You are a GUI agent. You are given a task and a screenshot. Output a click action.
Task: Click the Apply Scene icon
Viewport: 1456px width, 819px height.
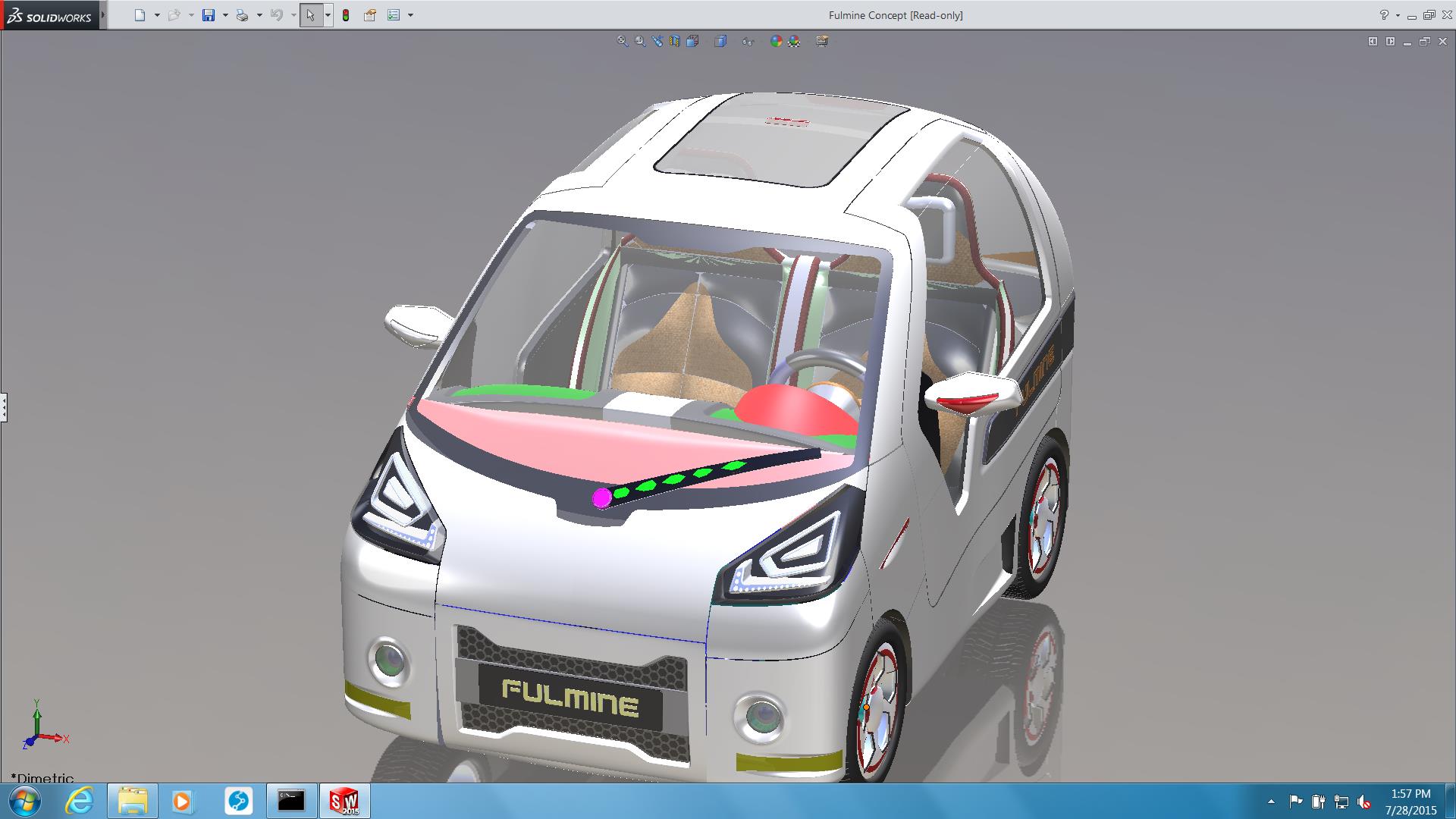pyautogui.click(x=794, y=41)
